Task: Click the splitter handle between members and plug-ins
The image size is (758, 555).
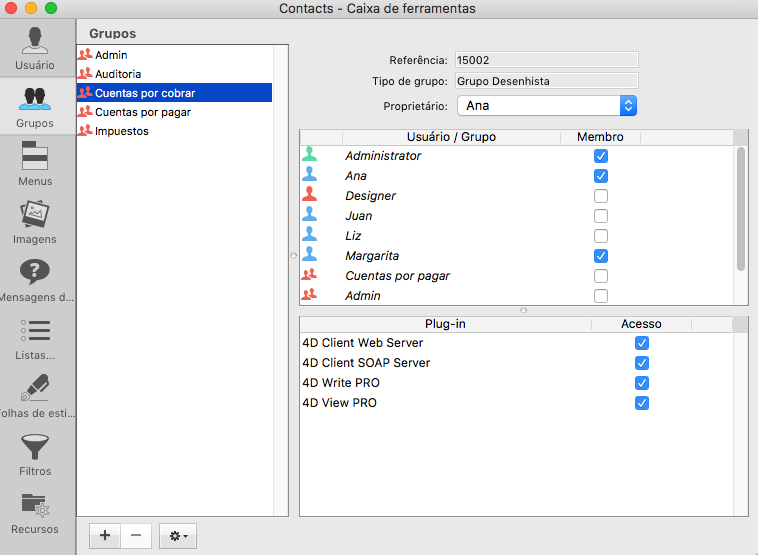Action: pyautogui.click(x=524, y=310)
